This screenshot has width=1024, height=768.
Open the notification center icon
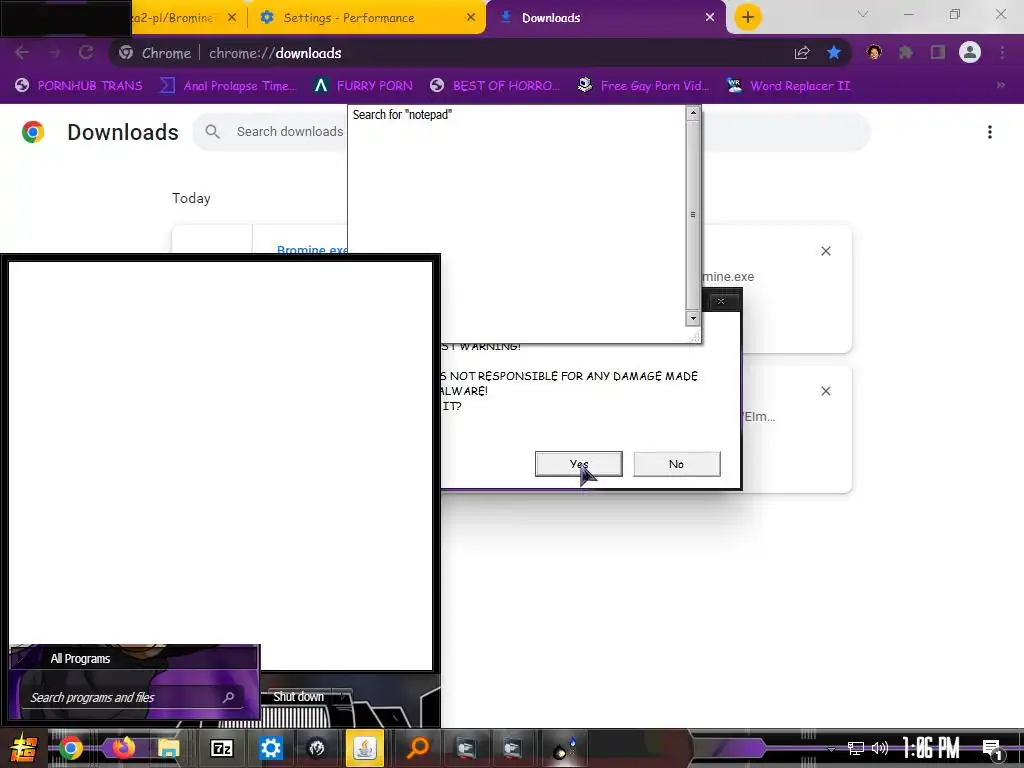[991, 749]
